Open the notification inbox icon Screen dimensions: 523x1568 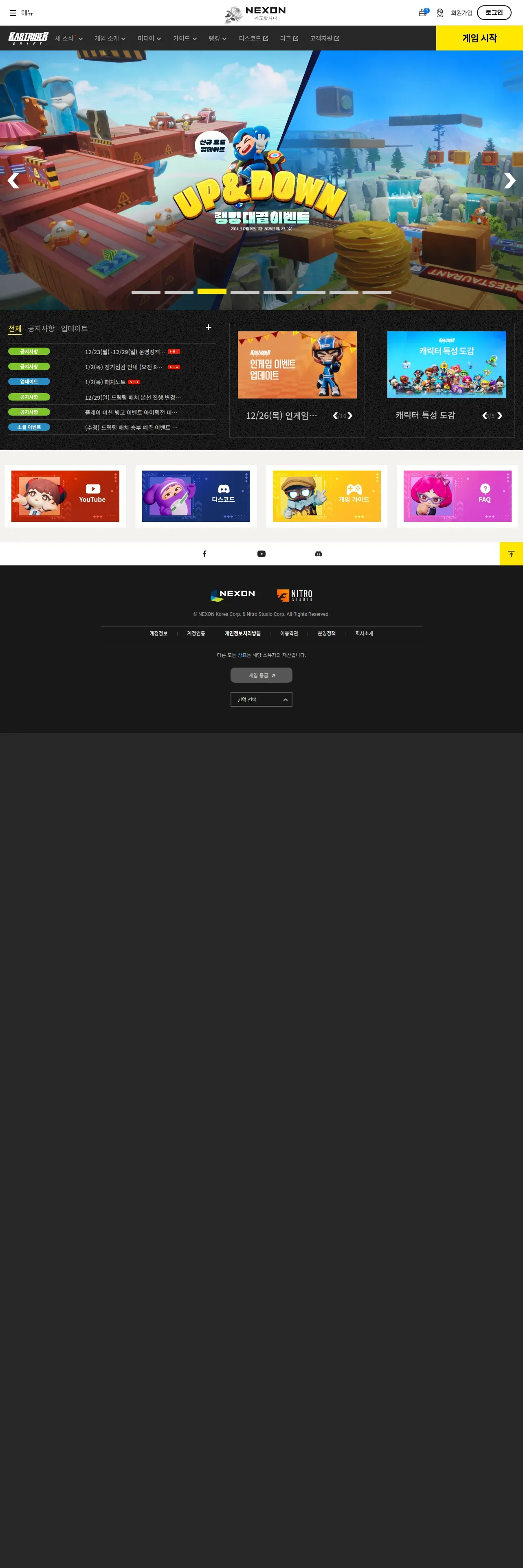coord(423,13)
